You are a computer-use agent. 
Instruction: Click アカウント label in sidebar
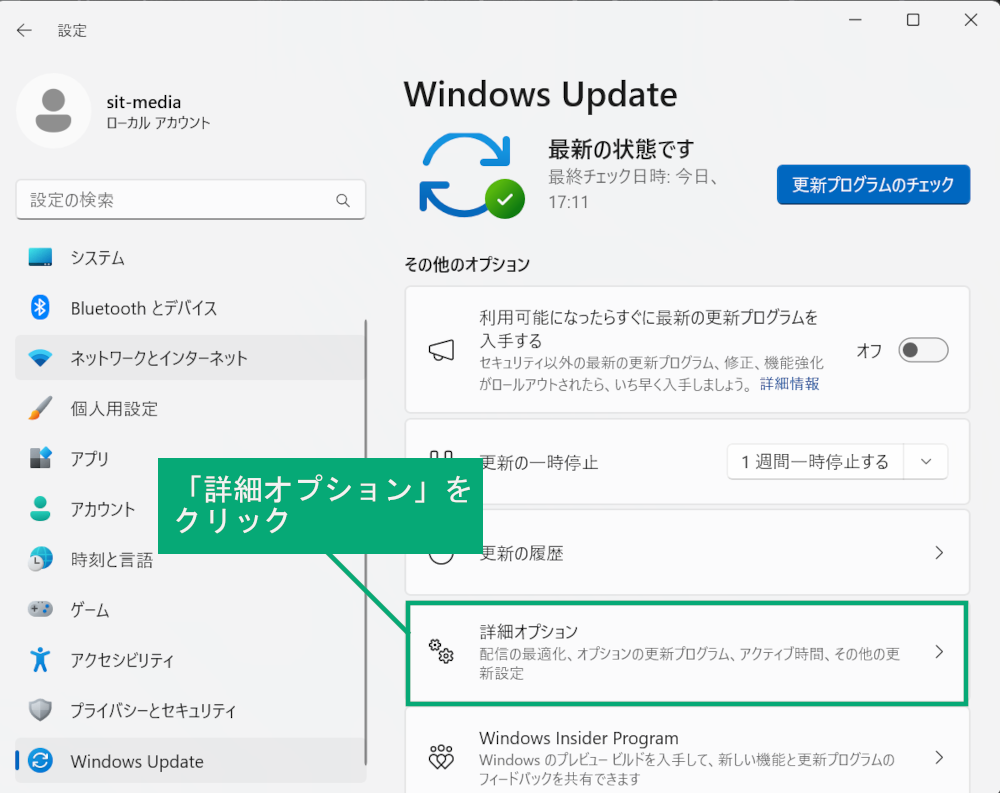pos(103,509)
